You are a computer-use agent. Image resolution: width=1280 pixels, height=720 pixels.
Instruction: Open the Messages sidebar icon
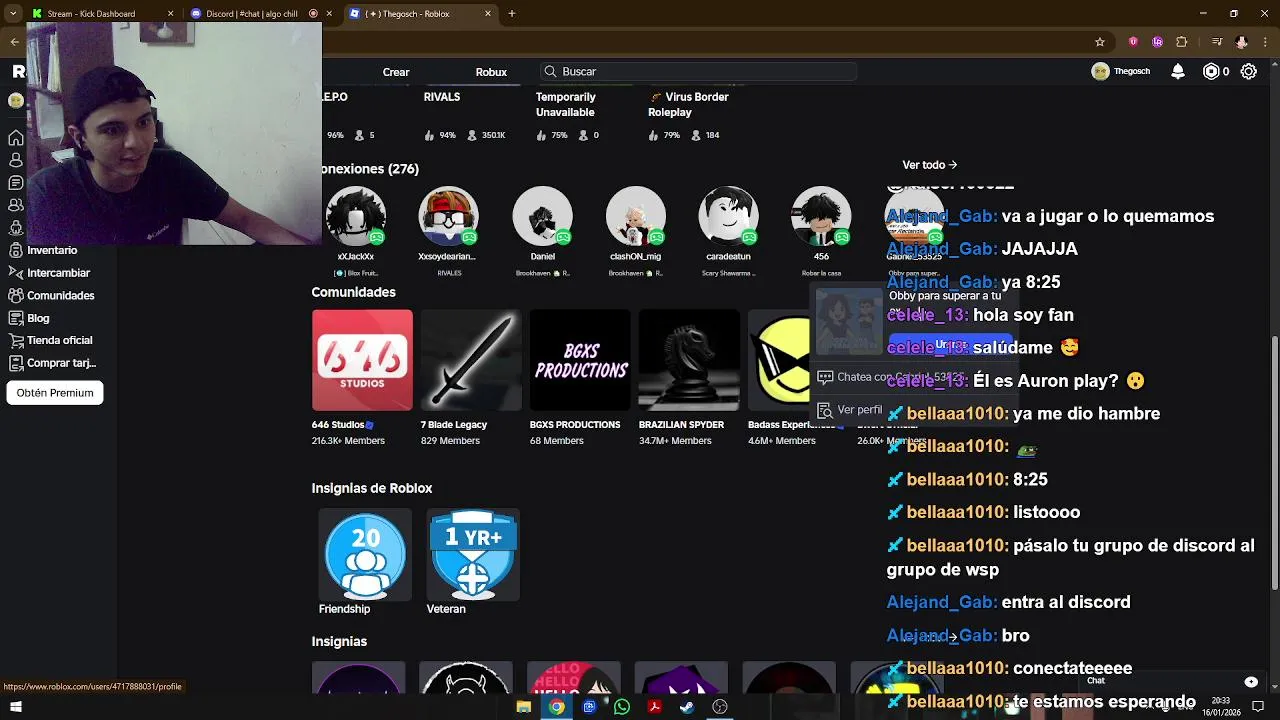click(x=16, y=183)
